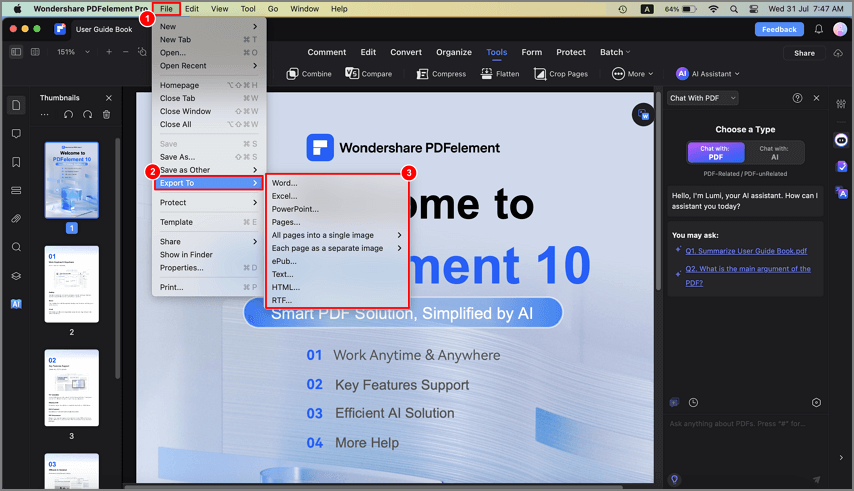Screen dimensions: 854x491
Task: Open the search panel in left sidebar
Action: pyautogui.click(x=16, y=247)
